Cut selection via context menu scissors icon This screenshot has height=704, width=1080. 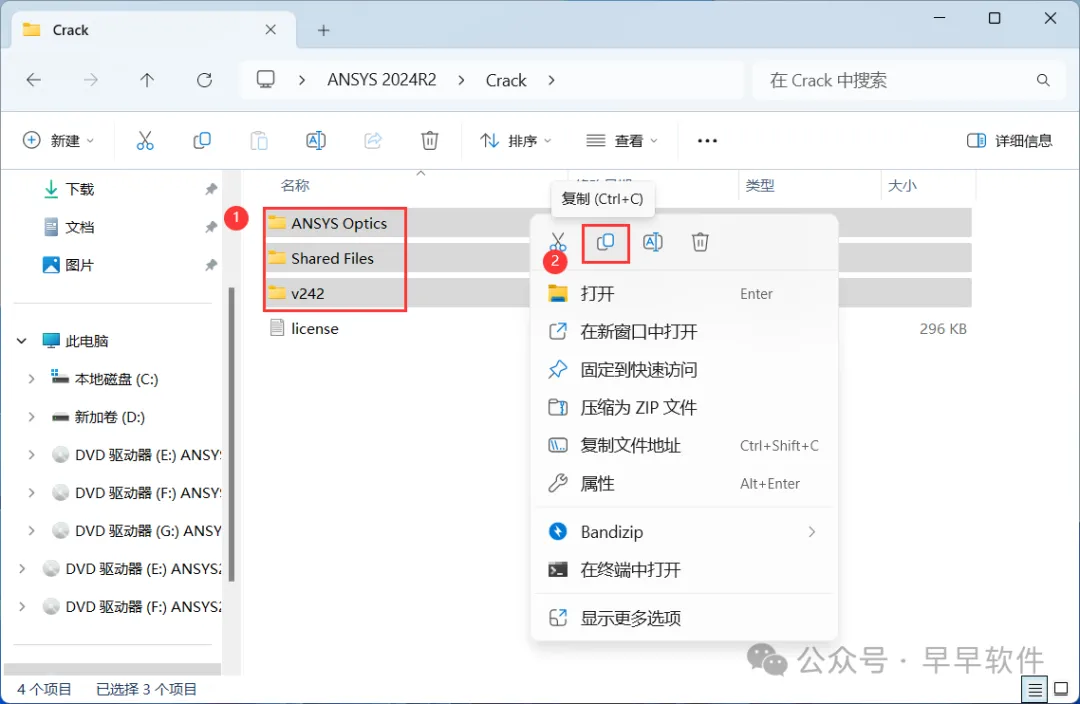(558, 241)
